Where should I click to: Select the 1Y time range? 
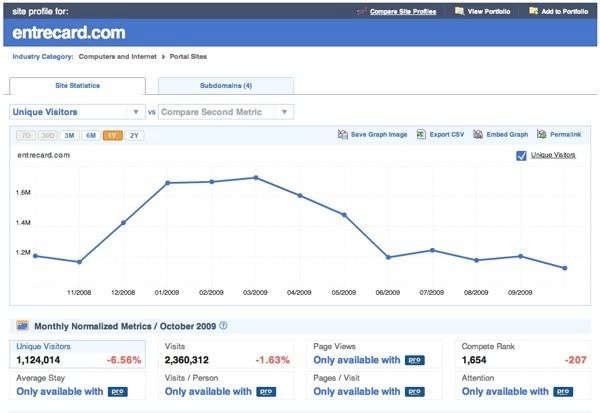[112, 135]
